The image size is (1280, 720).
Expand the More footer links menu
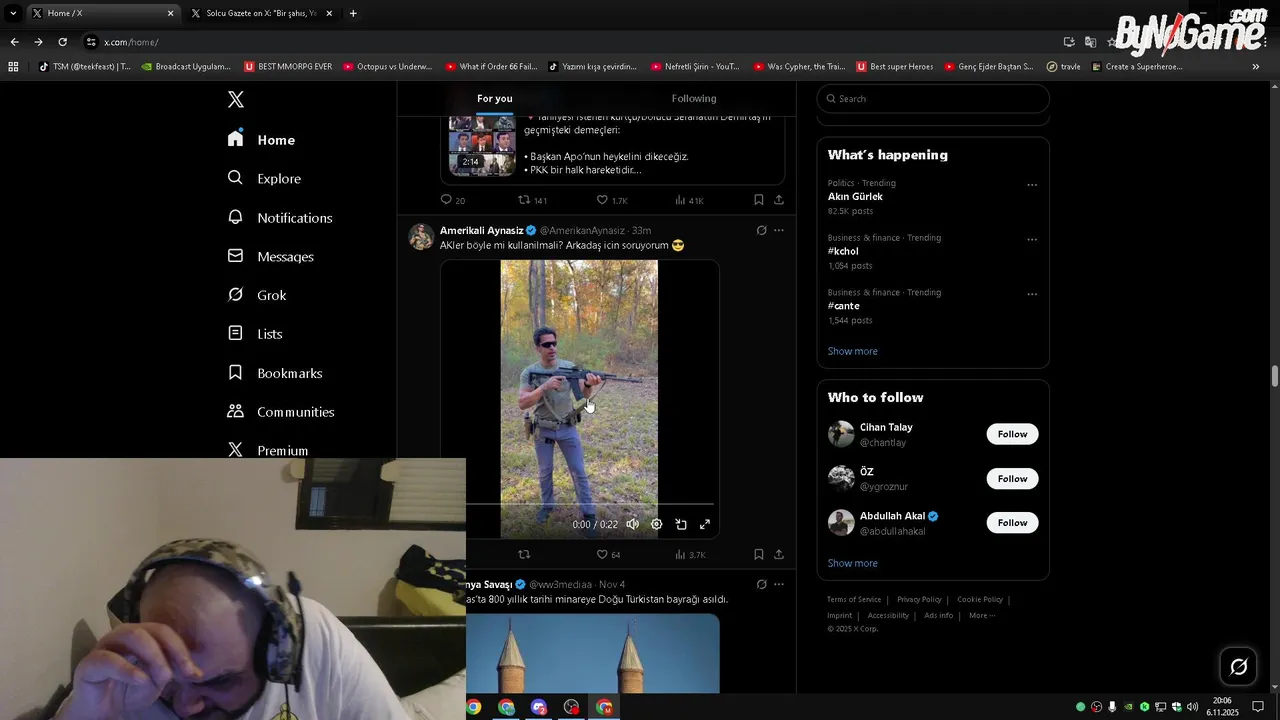click(x=981, y=615)
